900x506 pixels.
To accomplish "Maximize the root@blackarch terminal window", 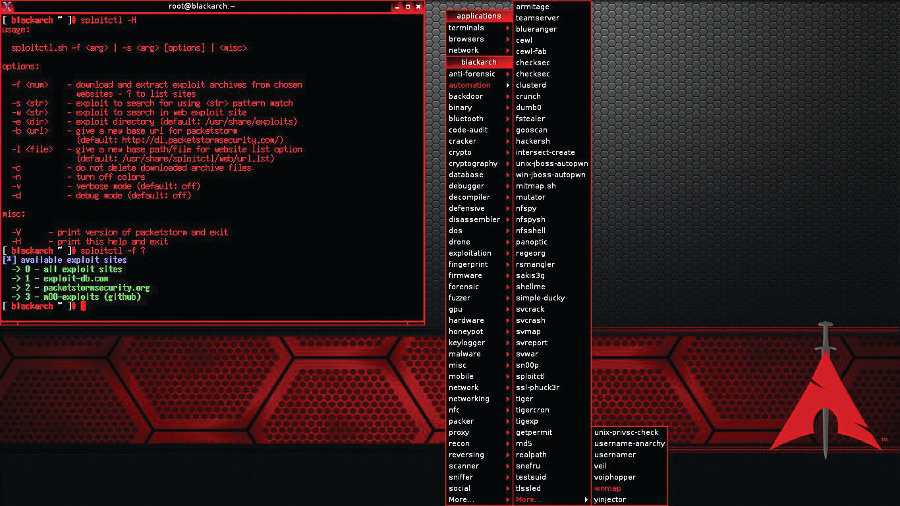I will point(408,7).
